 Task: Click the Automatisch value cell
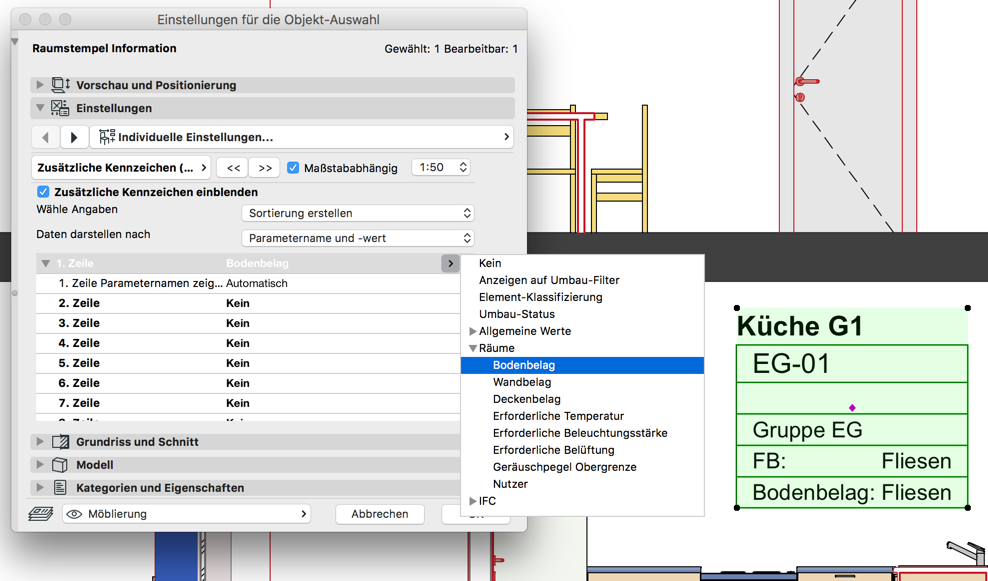coord(257,284)
